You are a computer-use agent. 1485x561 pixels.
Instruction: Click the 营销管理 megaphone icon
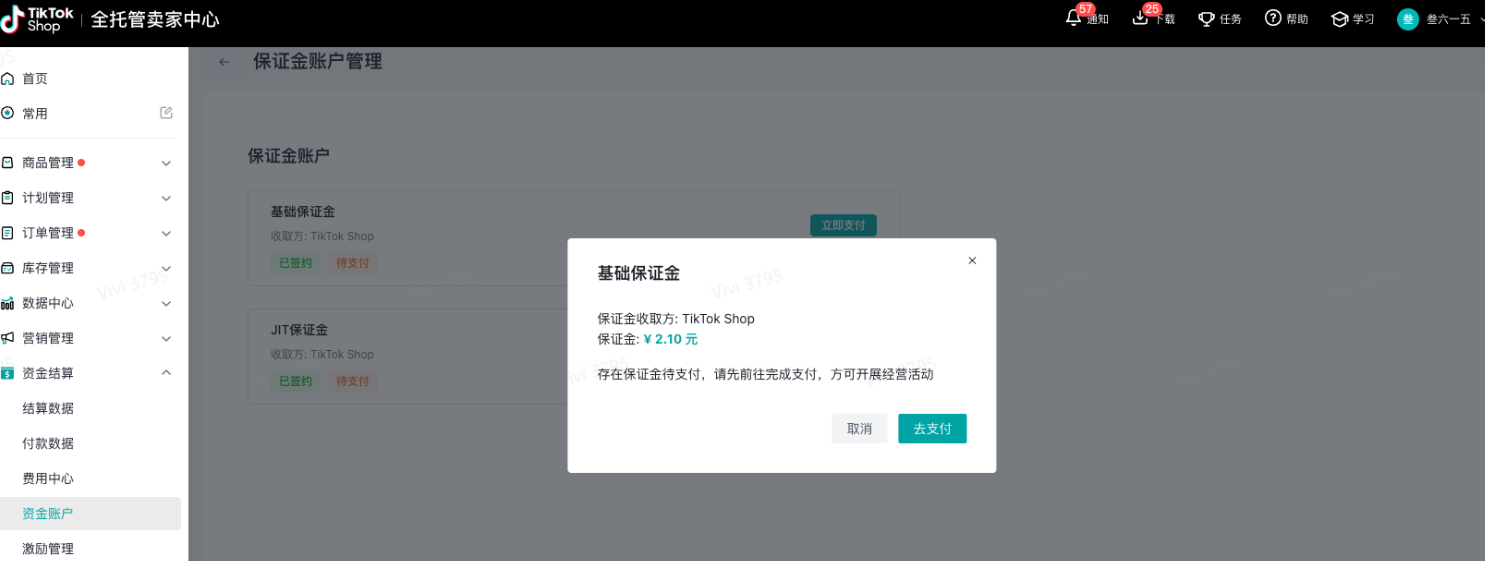8,338
